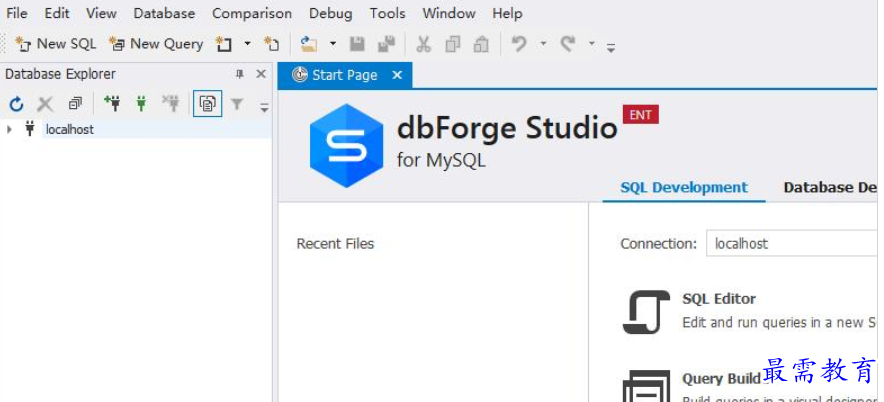884x402 pixels.
Task: Open the Tools menu
Action: pyautogui.click(x=387, y=14)
